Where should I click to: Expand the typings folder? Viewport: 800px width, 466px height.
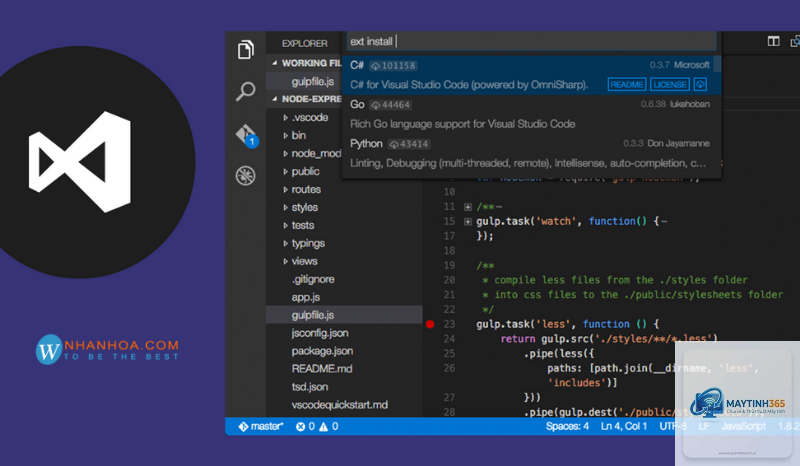(x=285, y=243)
